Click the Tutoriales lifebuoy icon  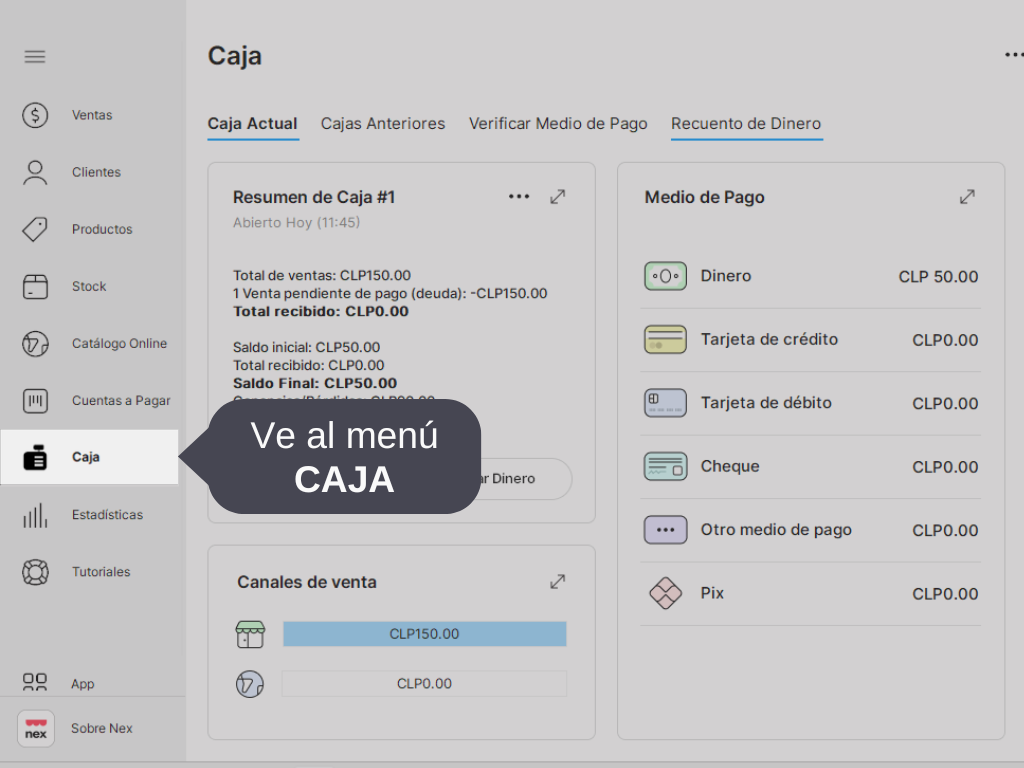click(35, 572)
